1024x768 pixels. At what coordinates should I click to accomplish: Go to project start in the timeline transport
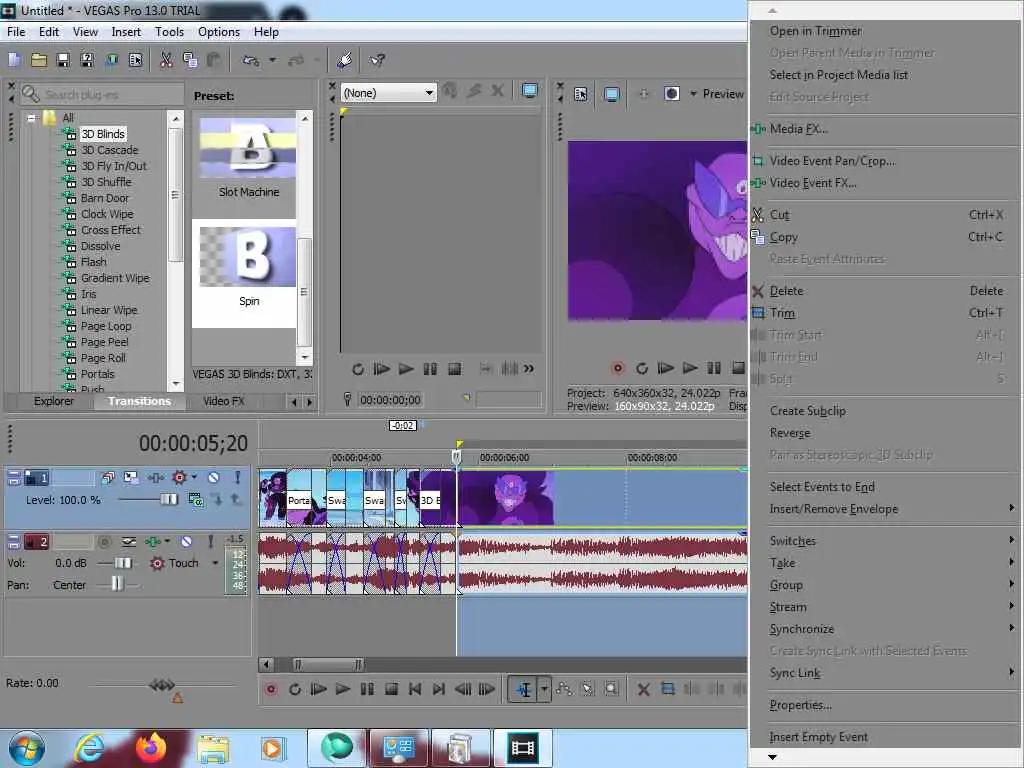coord(415,689)
